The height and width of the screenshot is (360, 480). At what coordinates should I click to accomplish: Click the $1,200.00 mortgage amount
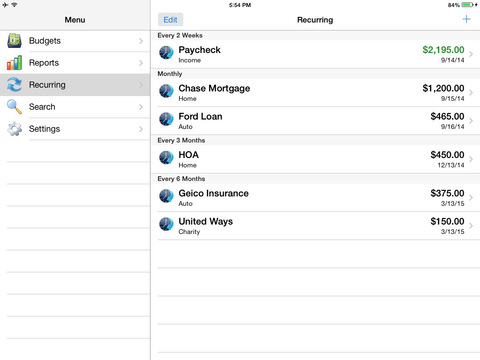pyautogui.click(x=443, y=88)
